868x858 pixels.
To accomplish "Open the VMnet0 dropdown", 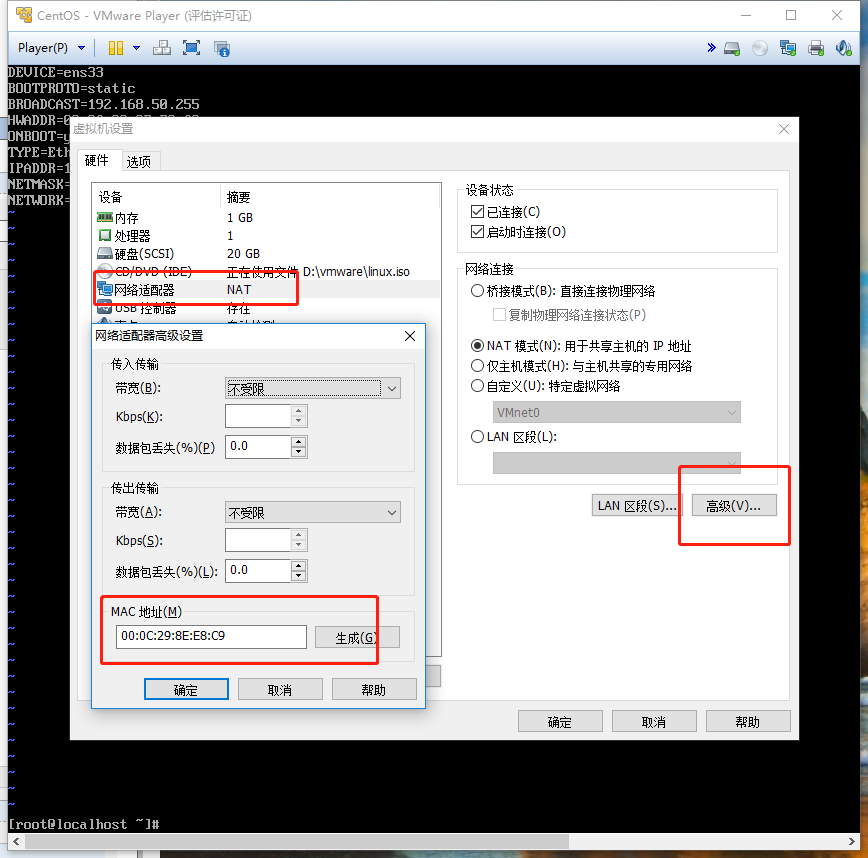I will point(616,412).
